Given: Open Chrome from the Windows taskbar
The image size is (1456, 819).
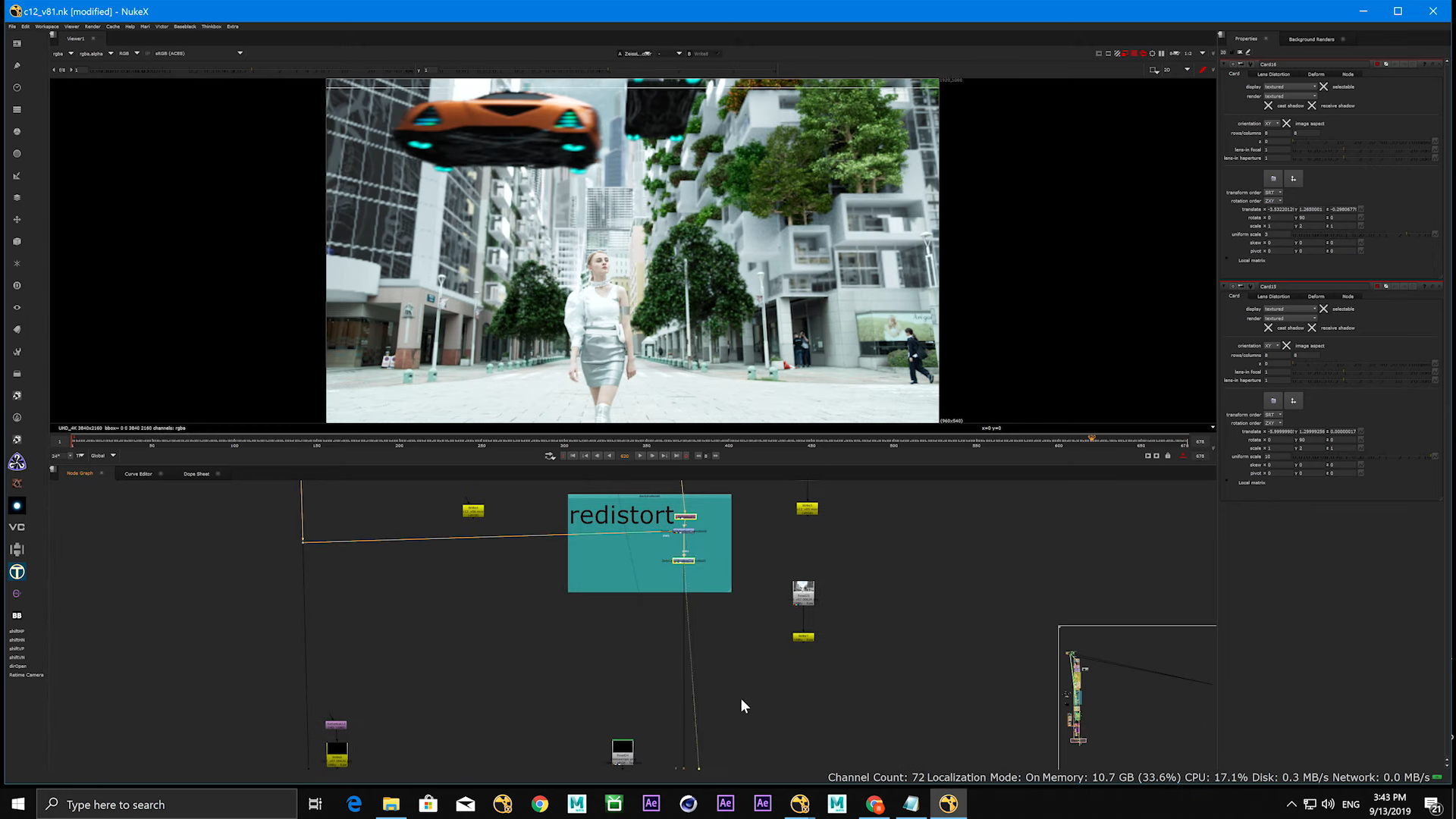Looking at the screenshot, I should 540,804.
